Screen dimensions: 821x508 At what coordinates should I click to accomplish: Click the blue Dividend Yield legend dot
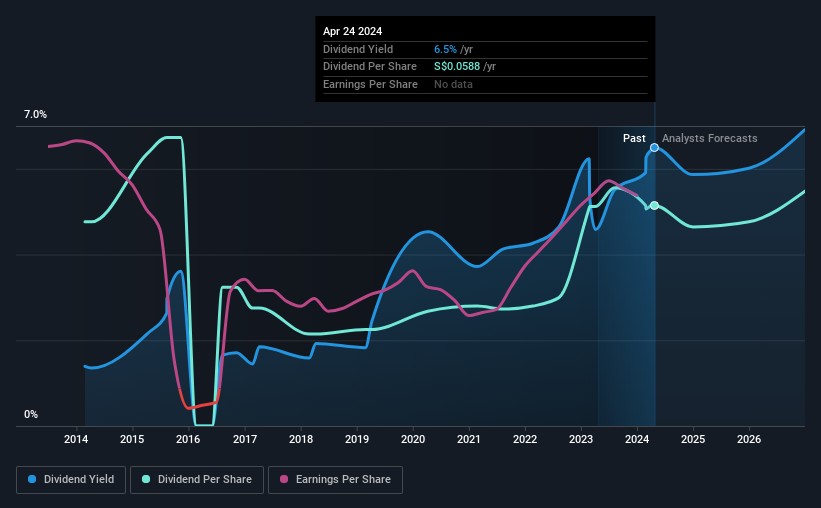(32, 479)
